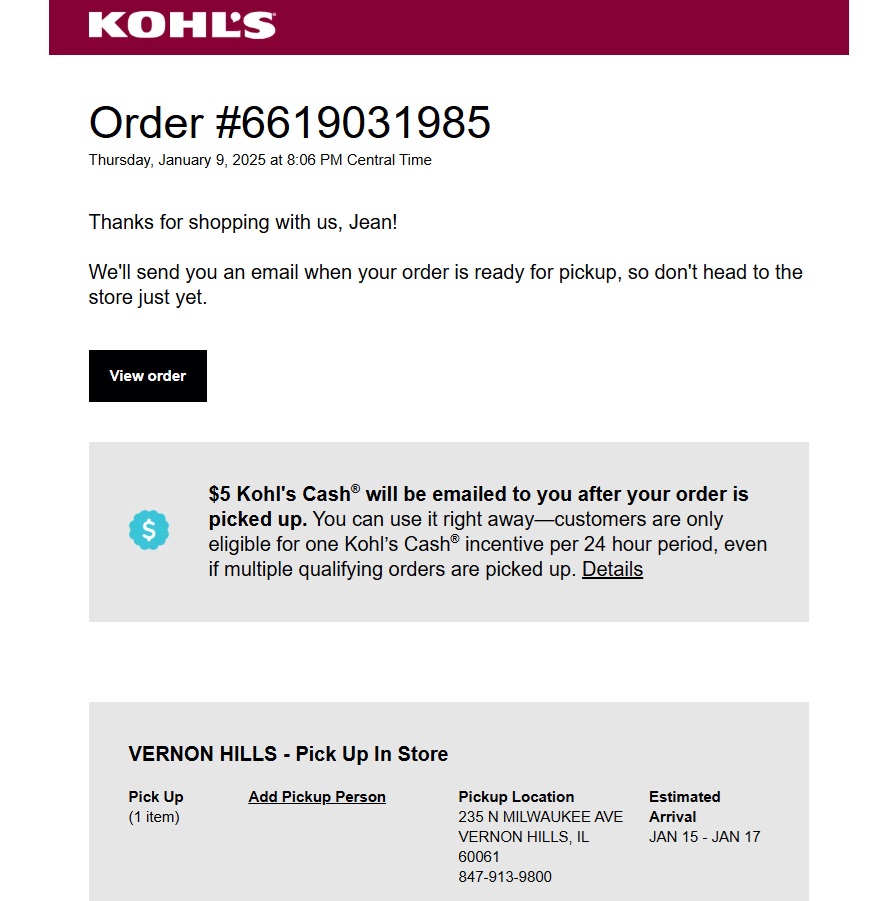Click the store phone number 847-913-9800
Screen dimensions: 890x901
(x=504, y=876)
